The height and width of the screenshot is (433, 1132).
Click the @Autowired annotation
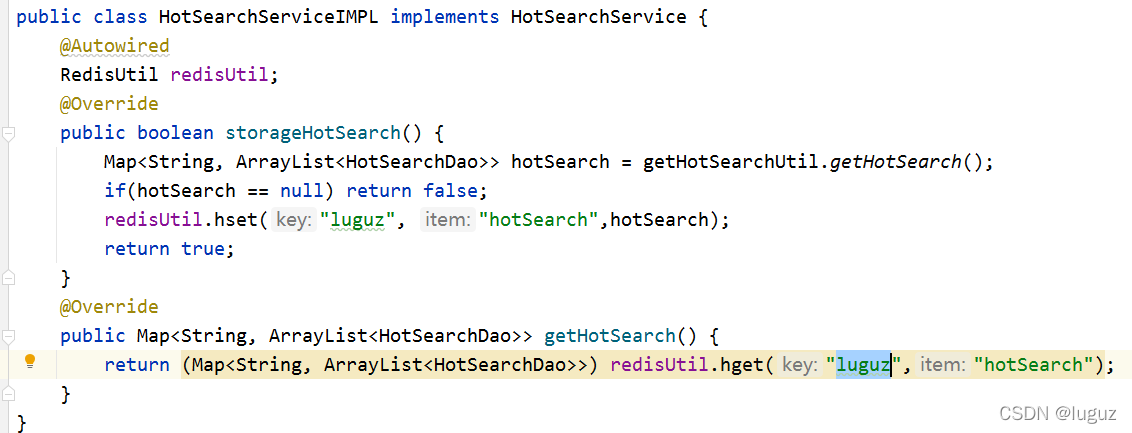[115, 46]
